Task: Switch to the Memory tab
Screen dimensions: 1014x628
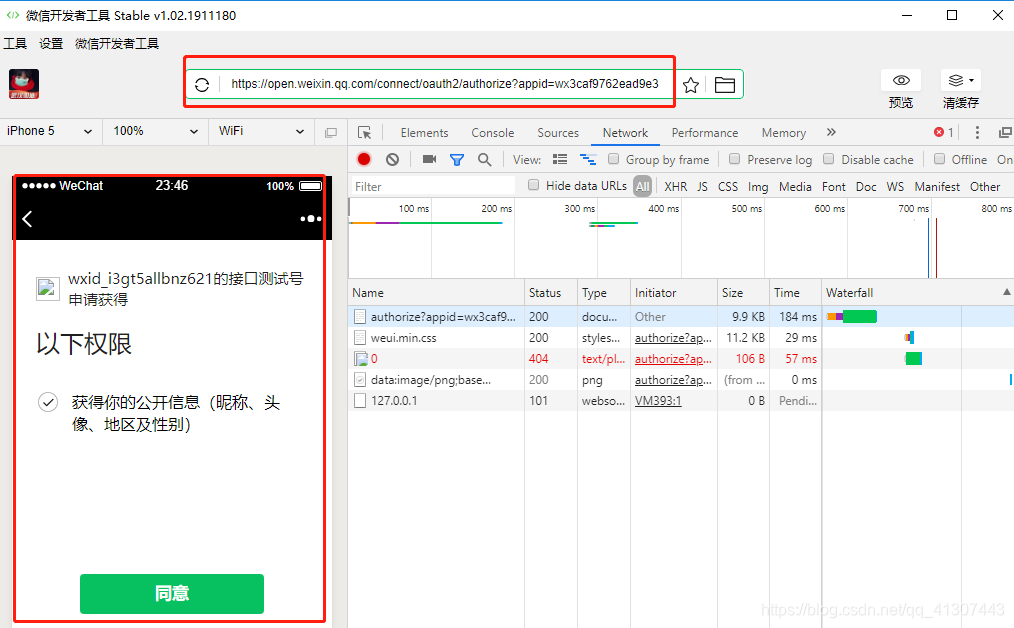Action: point(784,133)
